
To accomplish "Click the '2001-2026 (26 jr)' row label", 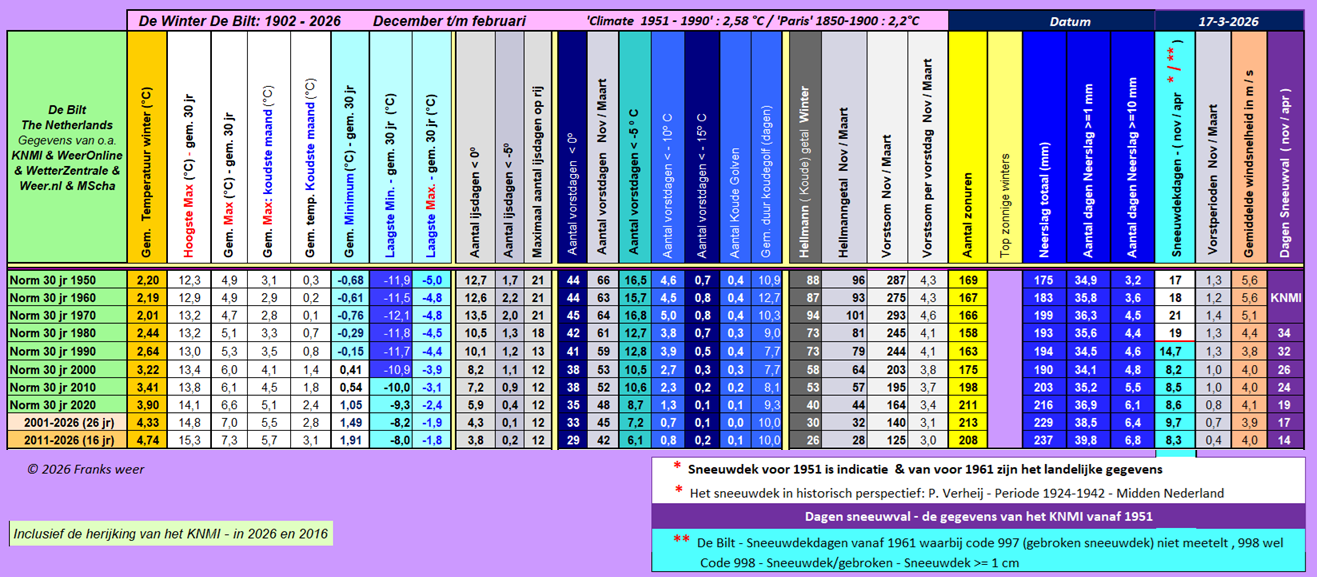I will [66, 422].
